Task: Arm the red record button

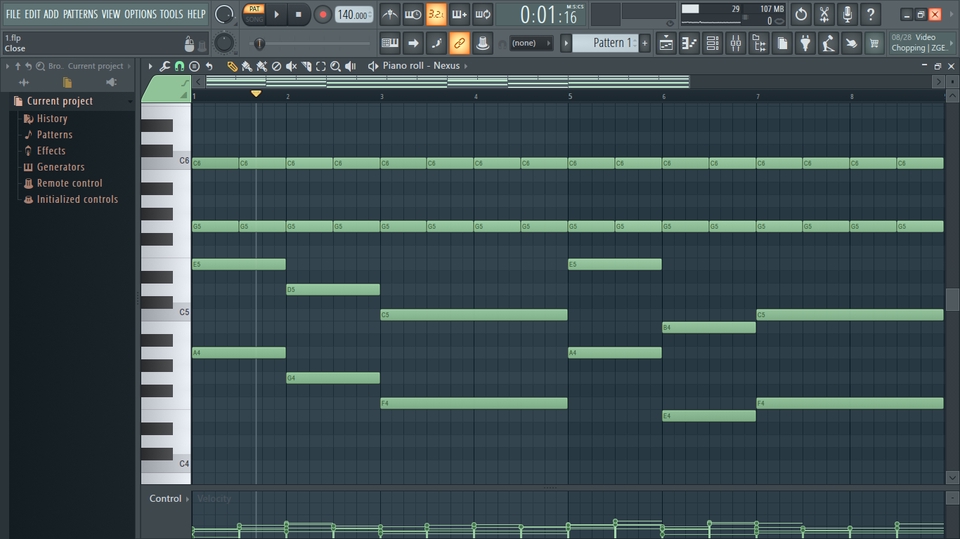Action: click(x=323, y=14)
